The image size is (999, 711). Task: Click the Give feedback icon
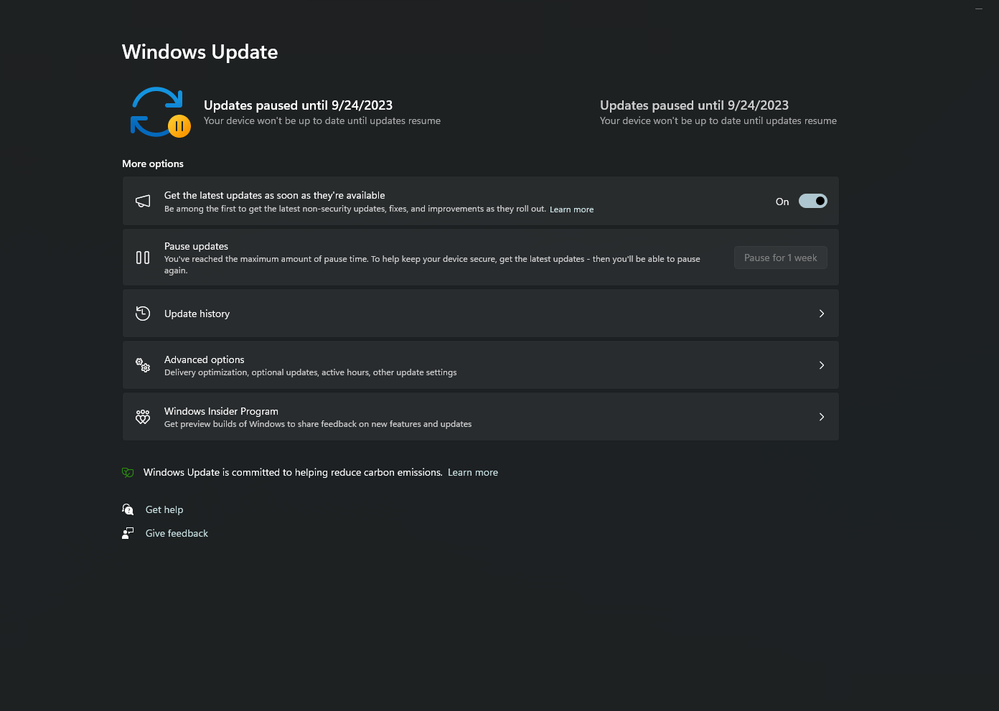(x=128, y=533)
